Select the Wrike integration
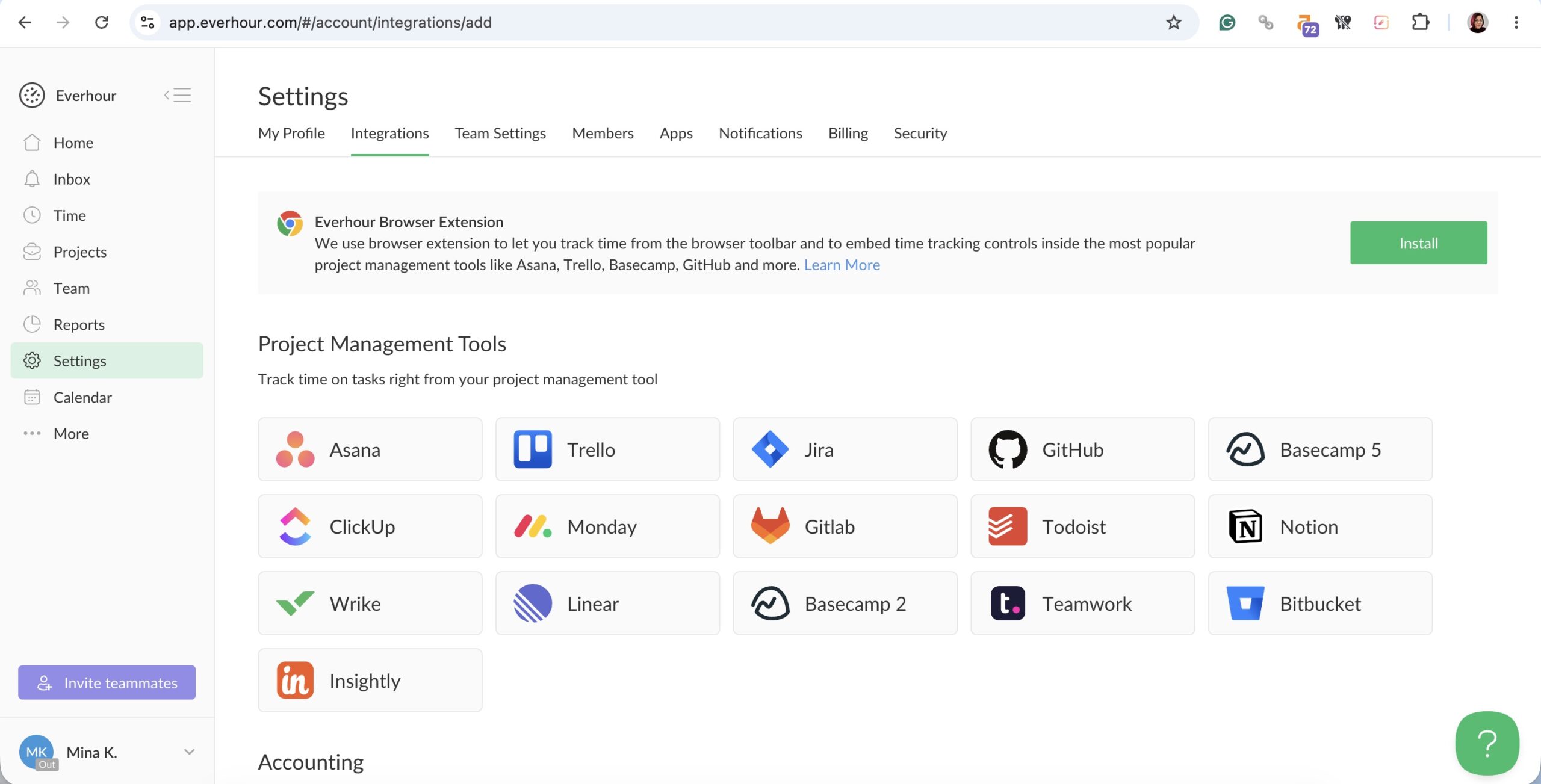Screen dimensions: 1541x784 (x=370, y=603)
